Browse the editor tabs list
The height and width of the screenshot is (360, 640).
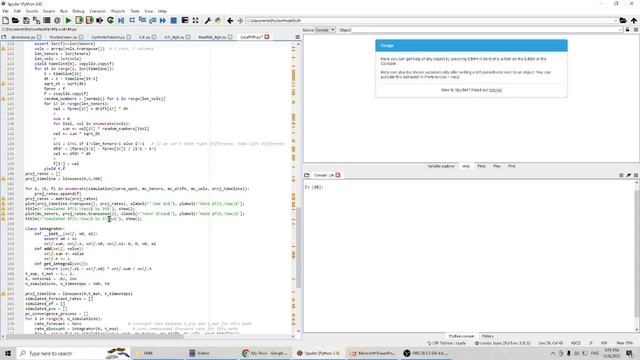pos(4,37)
